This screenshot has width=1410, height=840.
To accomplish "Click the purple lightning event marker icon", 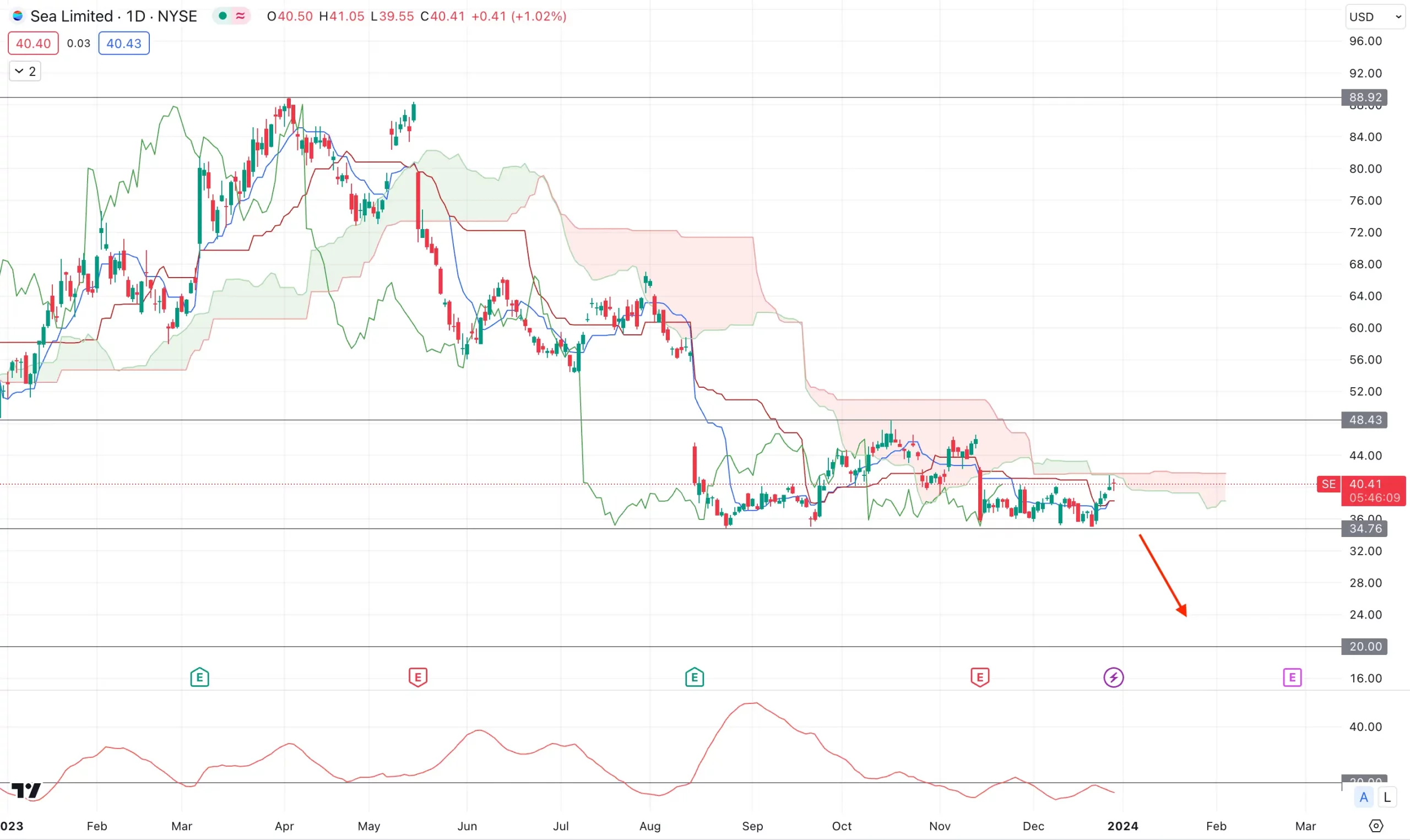I will [1114, 677].
